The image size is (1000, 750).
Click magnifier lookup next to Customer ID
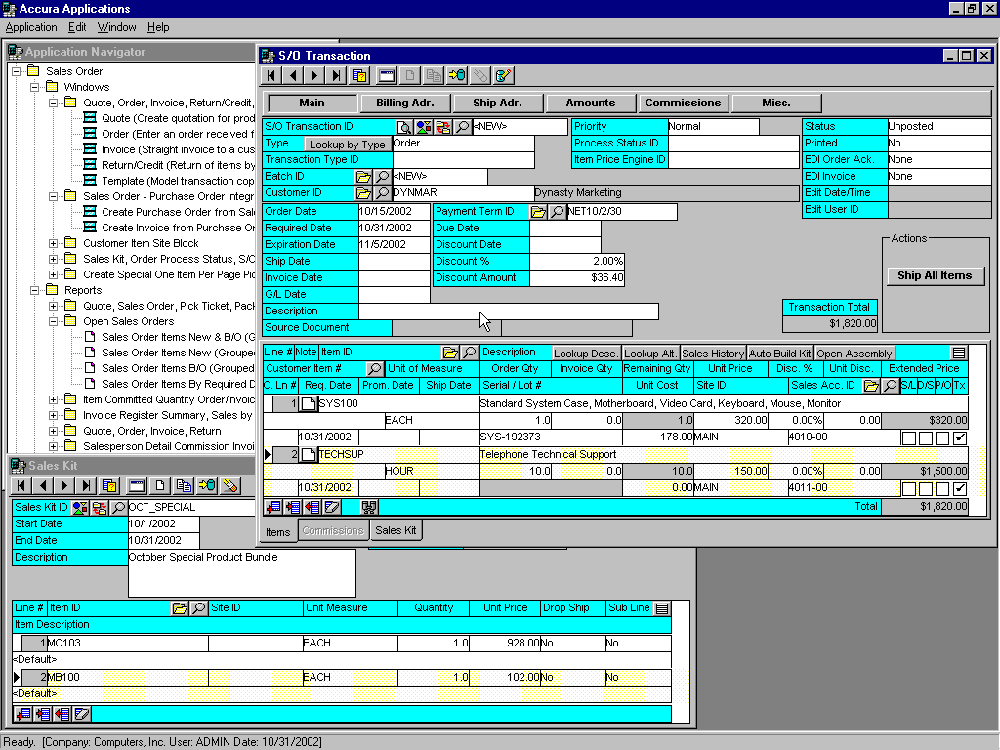pos(382,193)
